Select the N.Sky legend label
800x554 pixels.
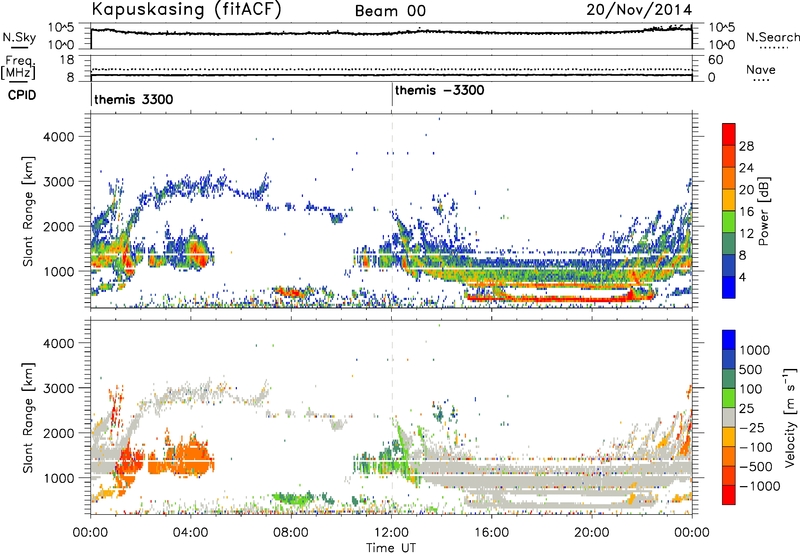pos(19,37)
